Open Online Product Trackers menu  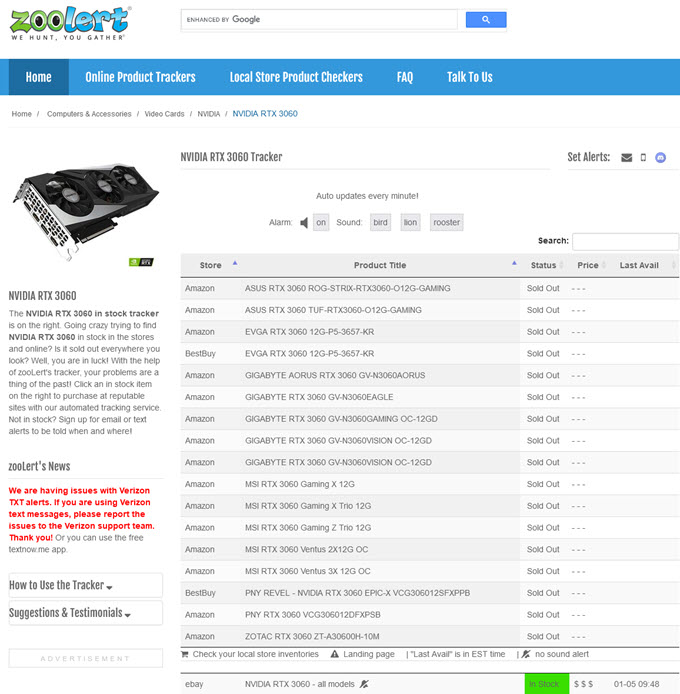pos(140,77)
